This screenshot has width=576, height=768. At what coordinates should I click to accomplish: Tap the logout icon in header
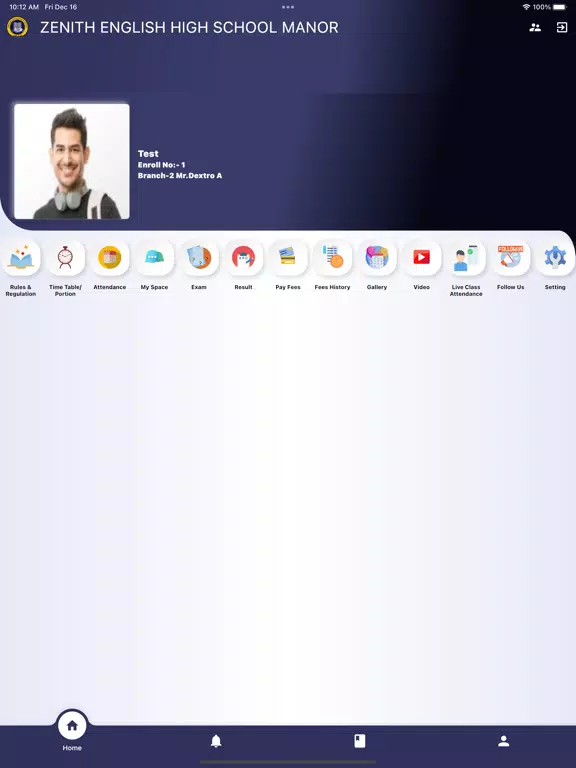point(562,27)
